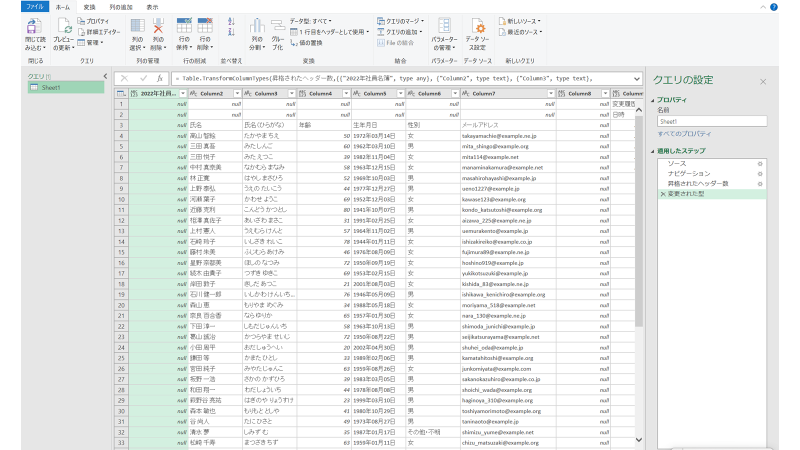Click the 閉じて読み込む icon

34,27
